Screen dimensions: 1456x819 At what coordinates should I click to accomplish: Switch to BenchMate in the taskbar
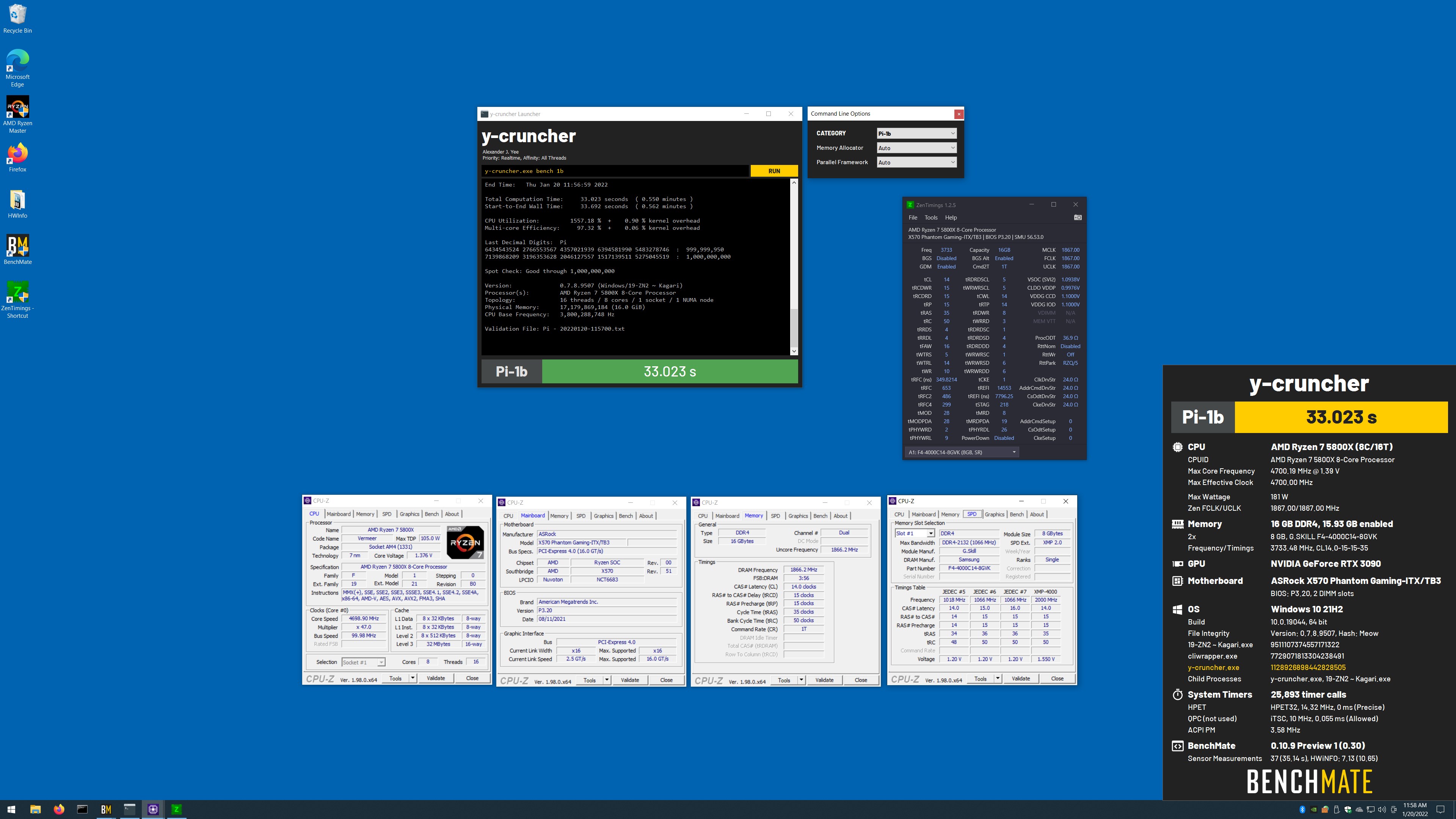click(106, 810)
